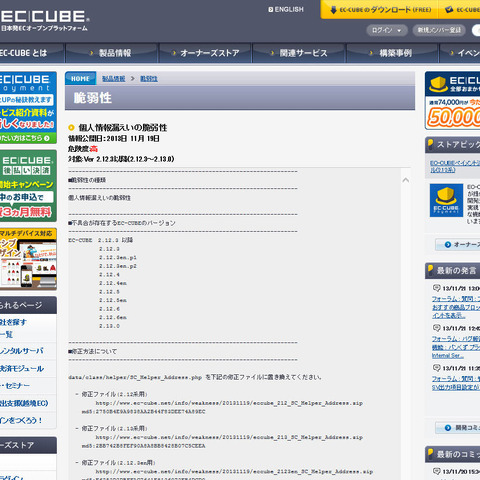The width and height of the screenshot is (480, 480).
Task: Click the 製品情報 breadcrumb link
Action: coord(113,79)
